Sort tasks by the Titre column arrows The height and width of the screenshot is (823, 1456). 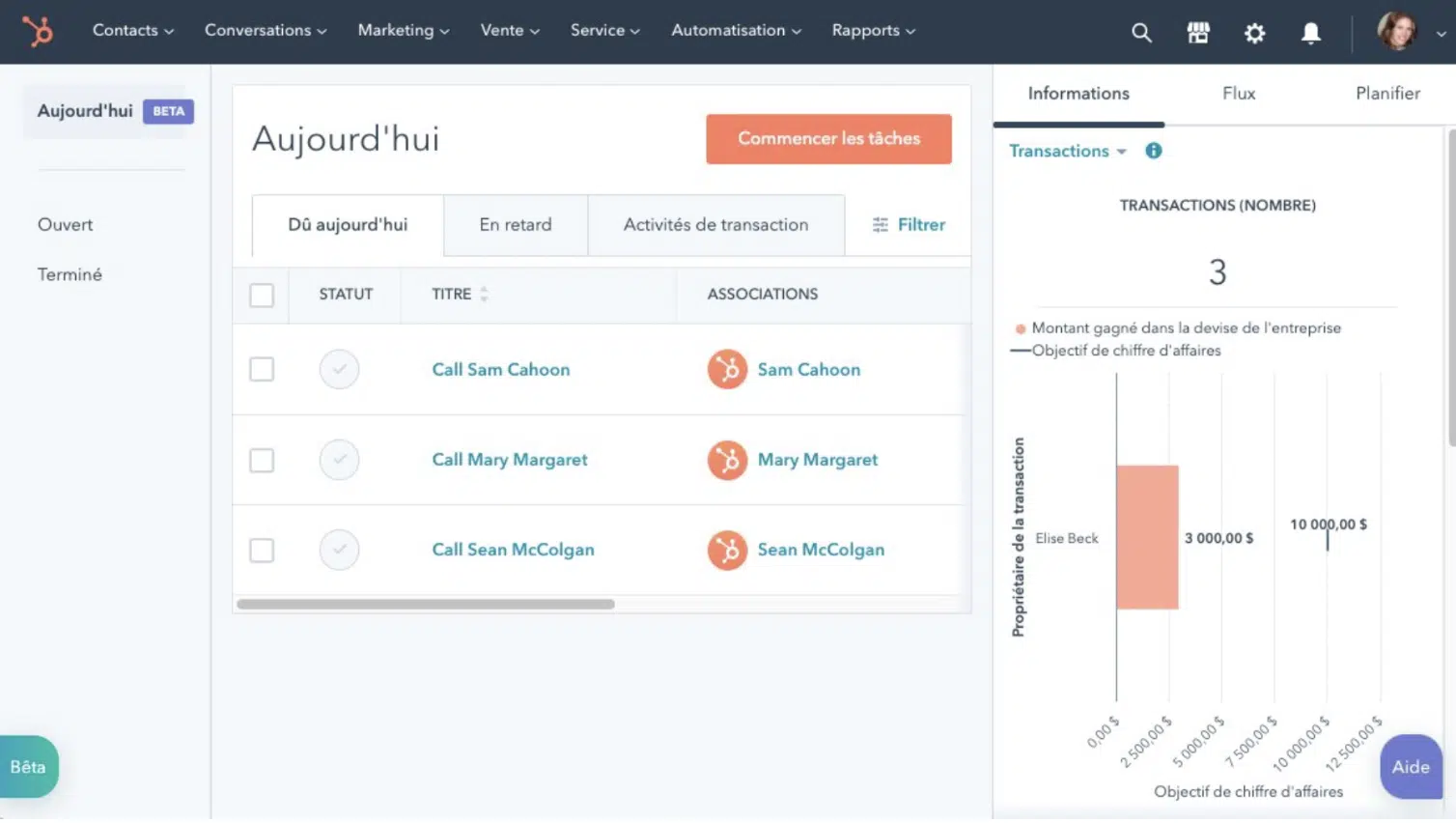click(484, 295)
